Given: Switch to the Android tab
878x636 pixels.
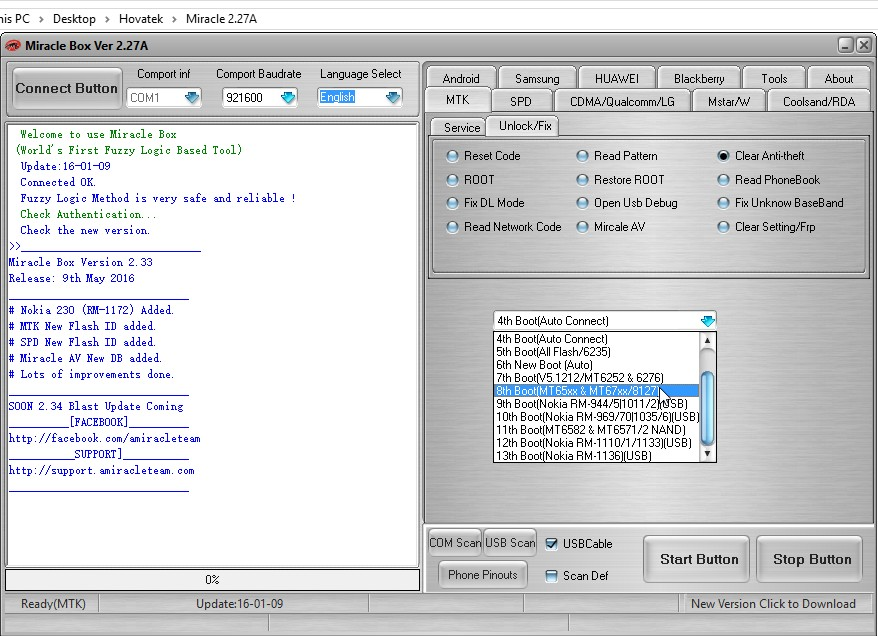Looking at the screenshot, I should tap(461, 78).
